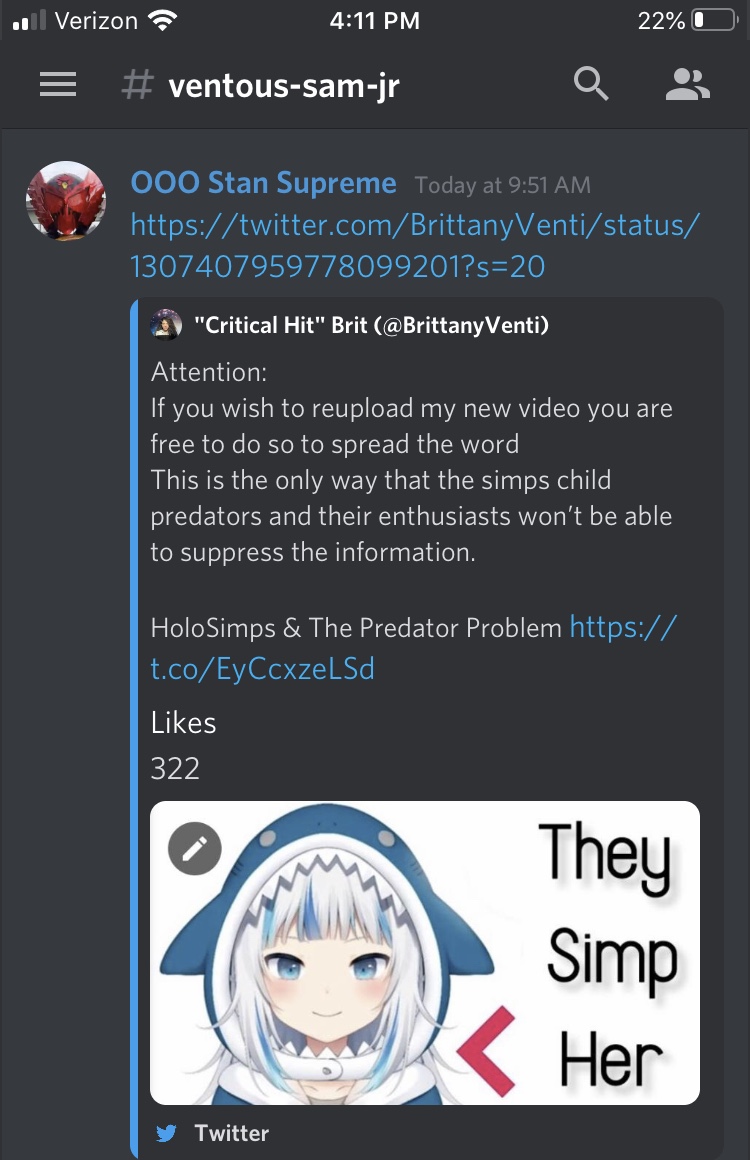Open the shark hoodie anime image

(x=425, y=953)
